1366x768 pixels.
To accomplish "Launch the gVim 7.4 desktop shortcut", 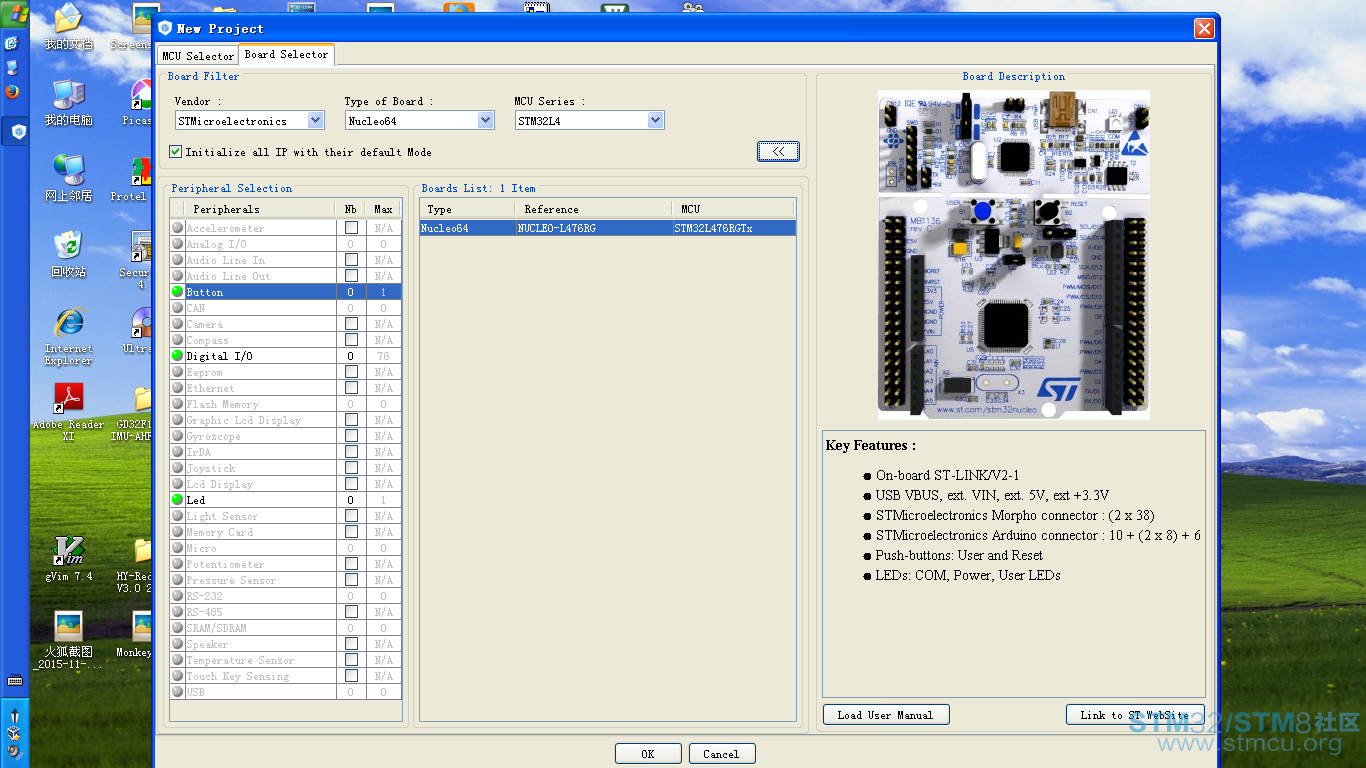I will click(68, 559).
